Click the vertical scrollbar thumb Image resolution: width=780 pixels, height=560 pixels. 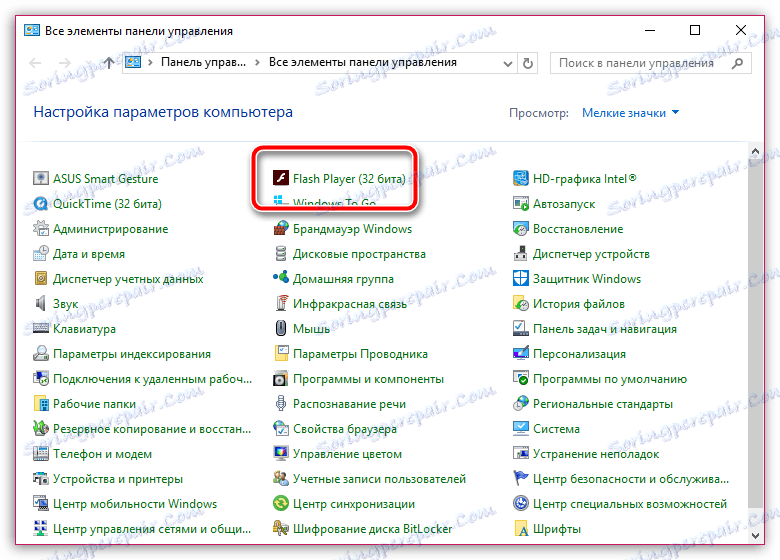point(755,333)
